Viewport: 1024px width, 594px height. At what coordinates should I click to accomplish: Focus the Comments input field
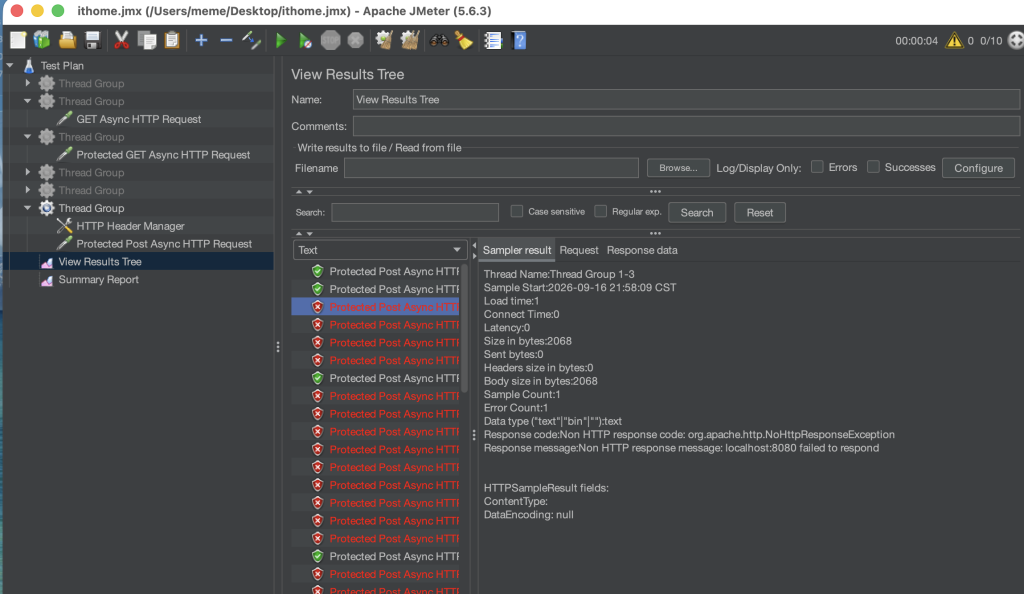point(686,126)
